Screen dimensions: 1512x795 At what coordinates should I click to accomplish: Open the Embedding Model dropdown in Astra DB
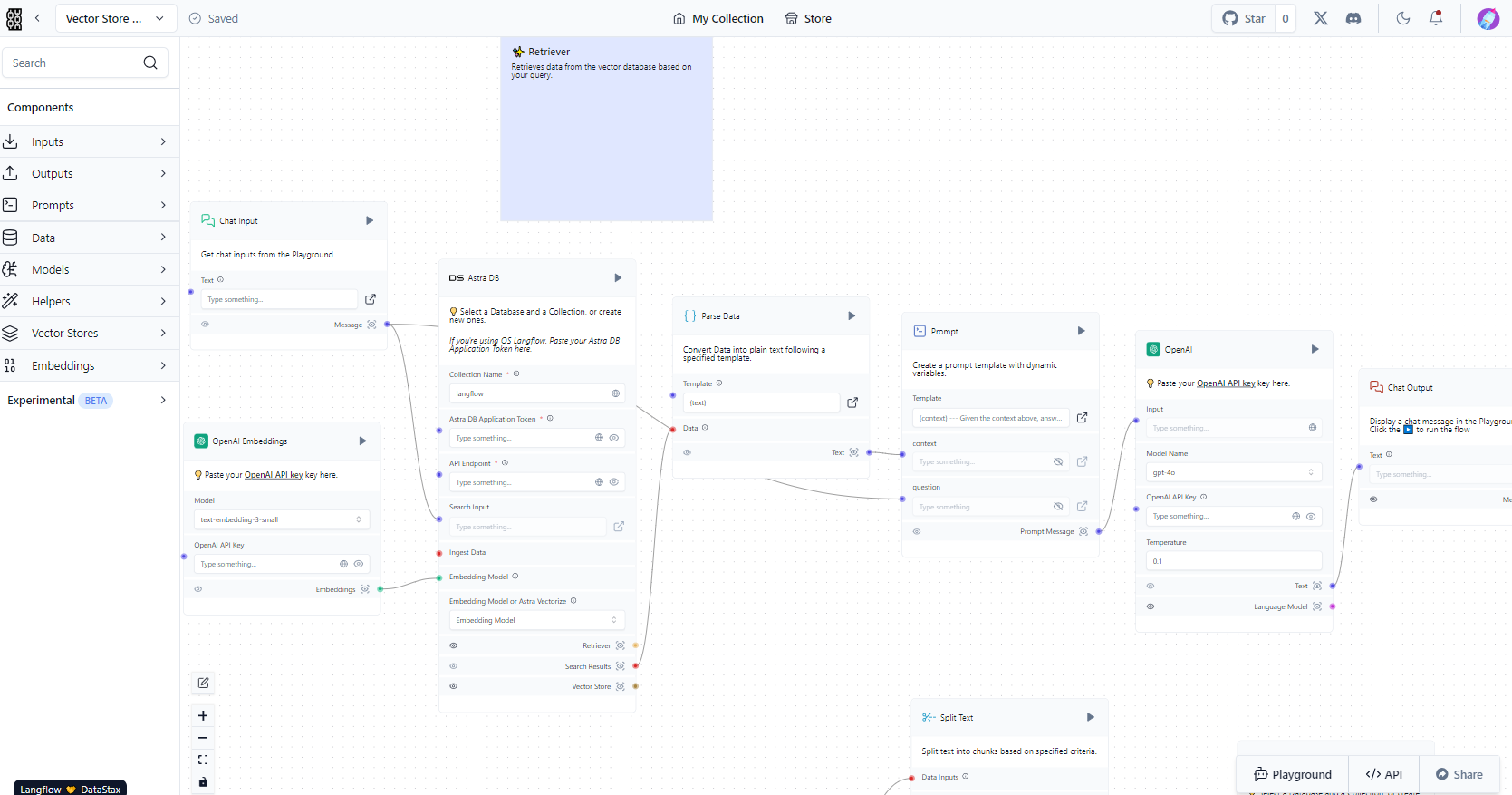pyautogui.click(x=537, y=620)
